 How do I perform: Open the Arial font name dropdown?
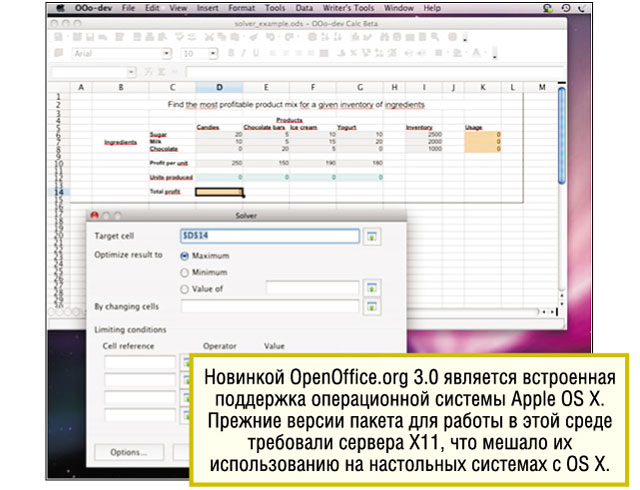point(167,53)
